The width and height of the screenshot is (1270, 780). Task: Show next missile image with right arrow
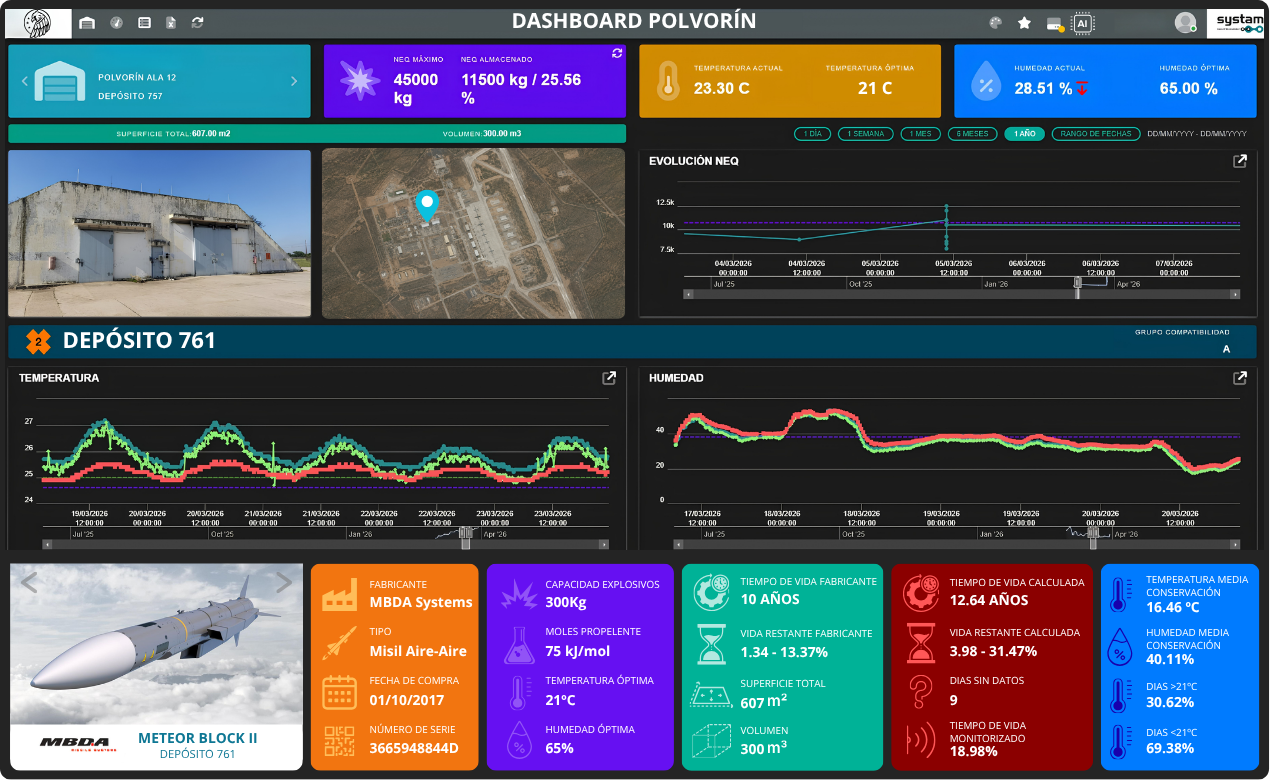(x=284, y=583)
